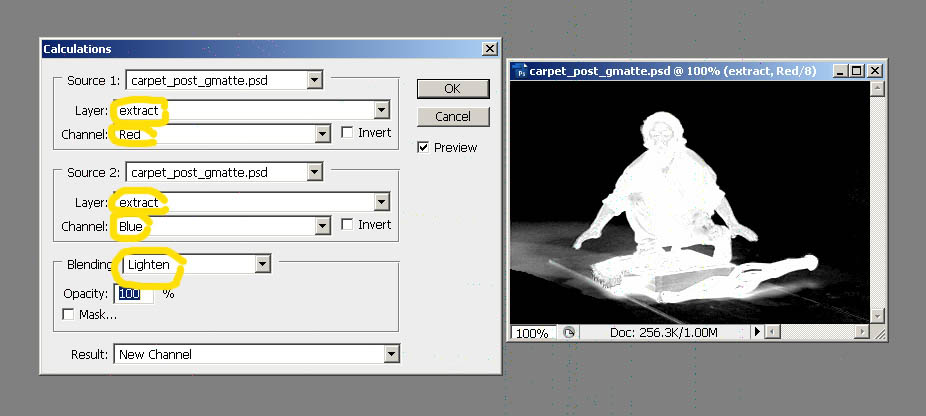Enable Invert for Source 2 Blue channel

[347, 225]
